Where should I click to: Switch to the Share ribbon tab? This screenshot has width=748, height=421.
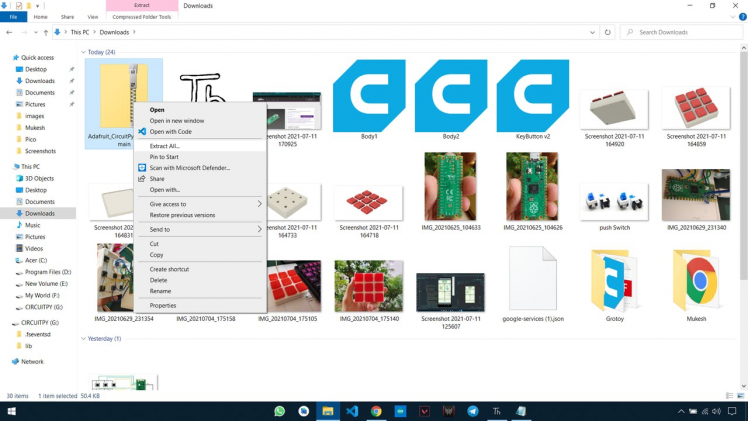point(67,17)
